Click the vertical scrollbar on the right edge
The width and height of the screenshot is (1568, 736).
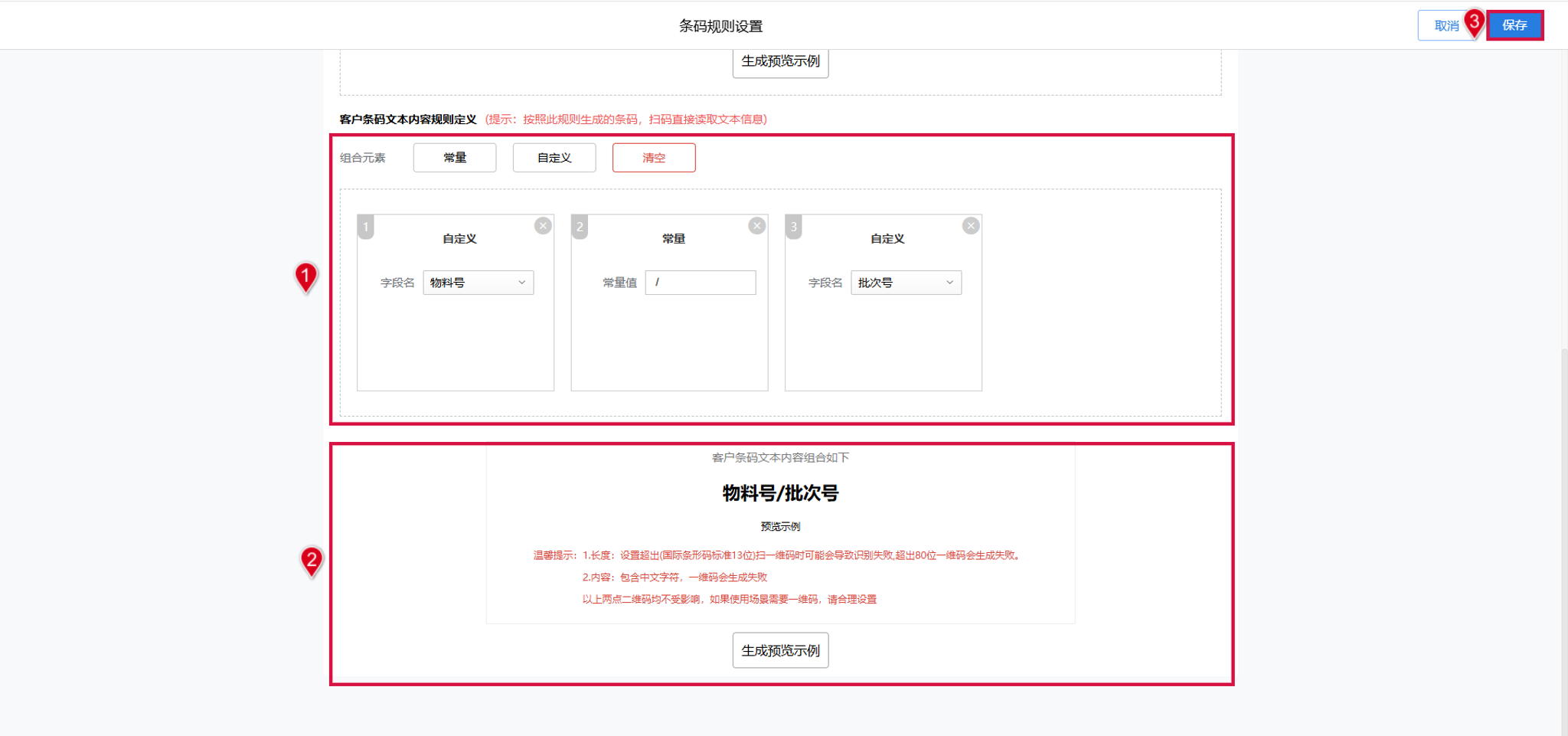pos(1564,536)
